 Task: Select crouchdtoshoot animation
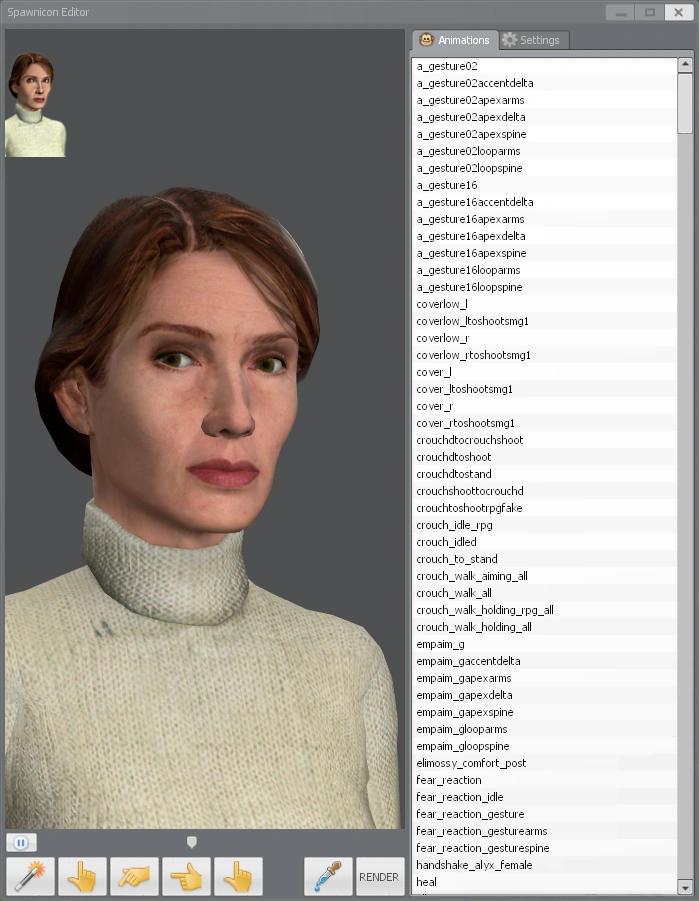pos(544,457)
